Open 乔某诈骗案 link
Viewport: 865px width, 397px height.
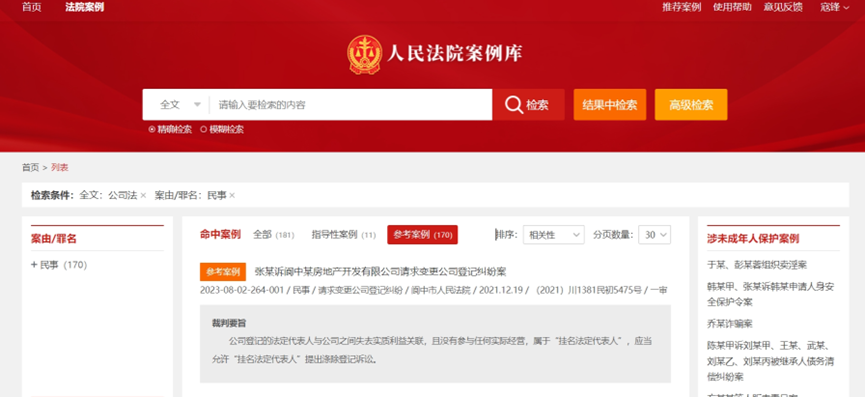click(x=729, y=324)
